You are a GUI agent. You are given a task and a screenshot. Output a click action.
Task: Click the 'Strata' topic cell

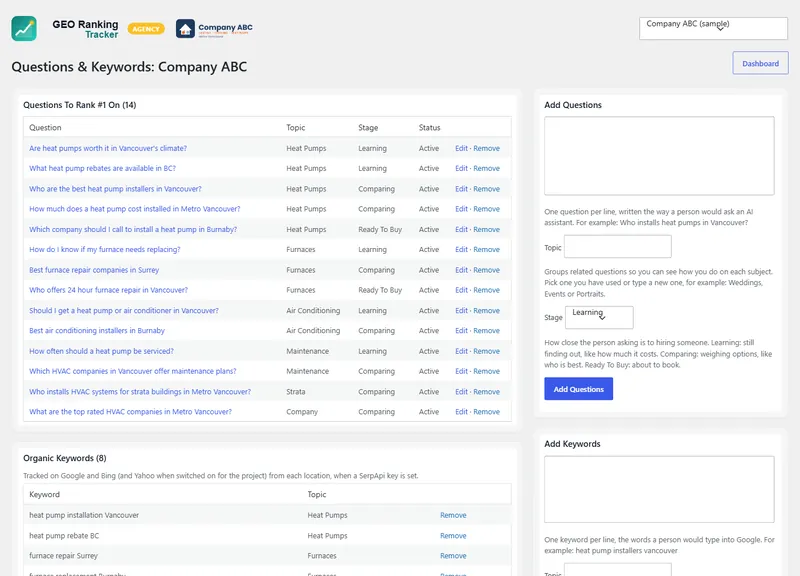tap(295, 392)
